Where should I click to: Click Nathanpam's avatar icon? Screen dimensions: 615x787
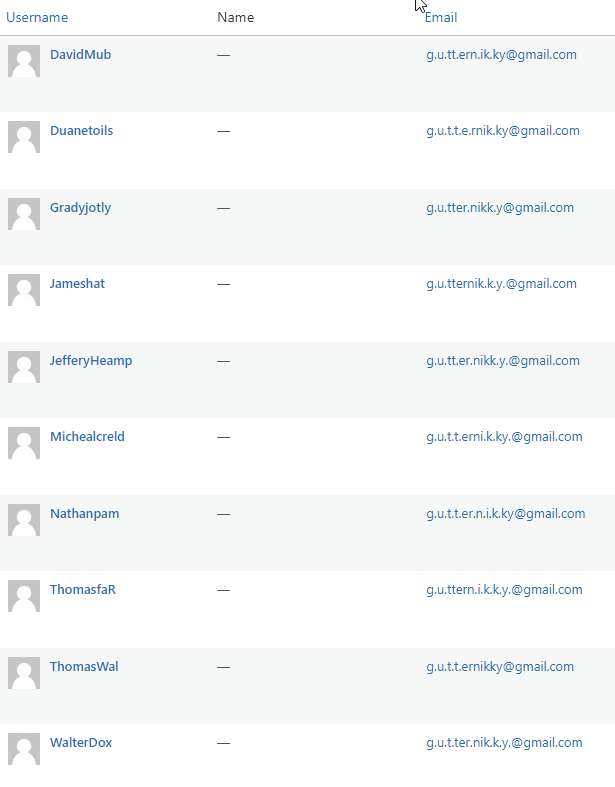tap(24, 520)
